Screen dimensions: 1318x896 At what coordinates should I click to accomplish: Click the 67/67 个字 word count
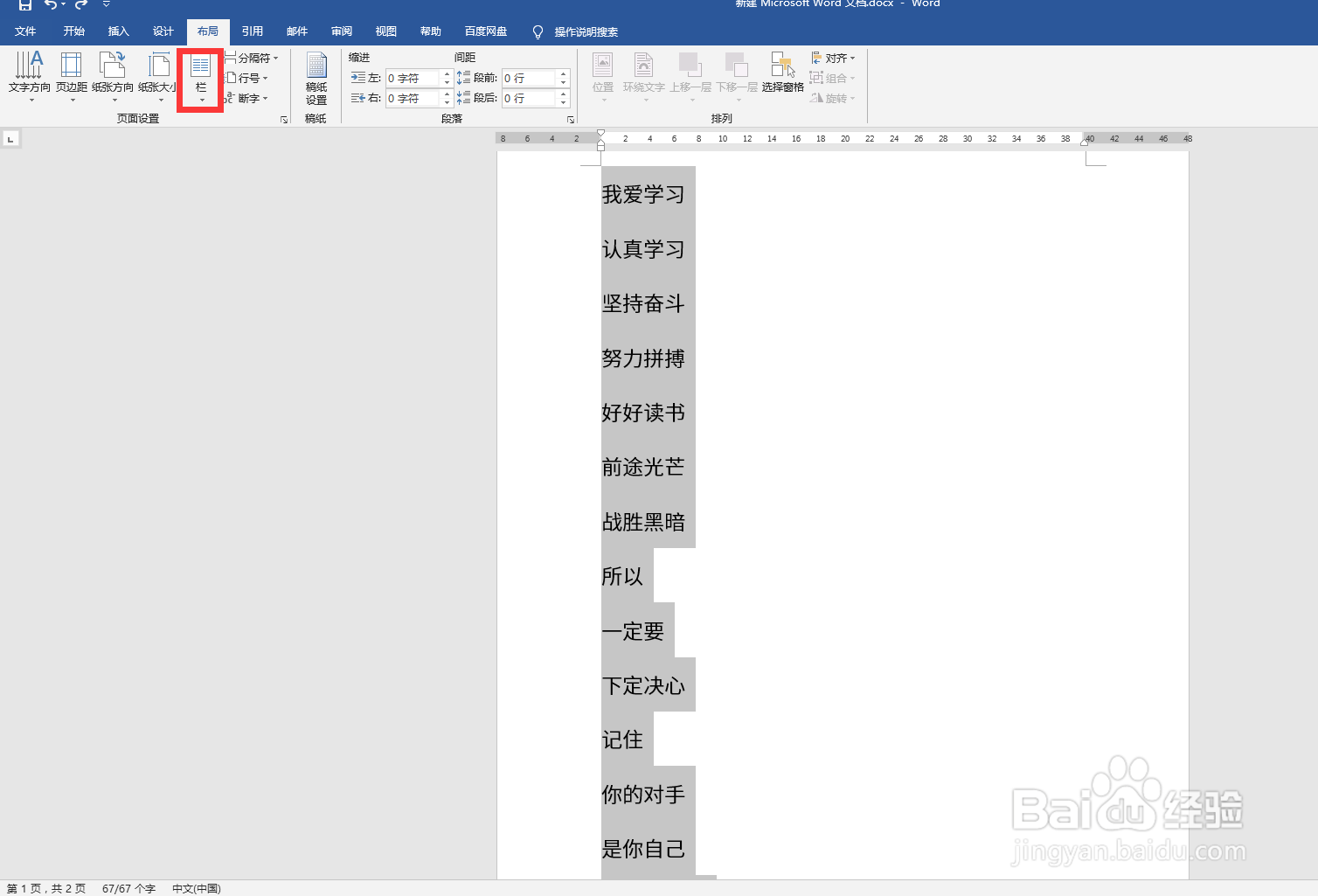point(128,888)
